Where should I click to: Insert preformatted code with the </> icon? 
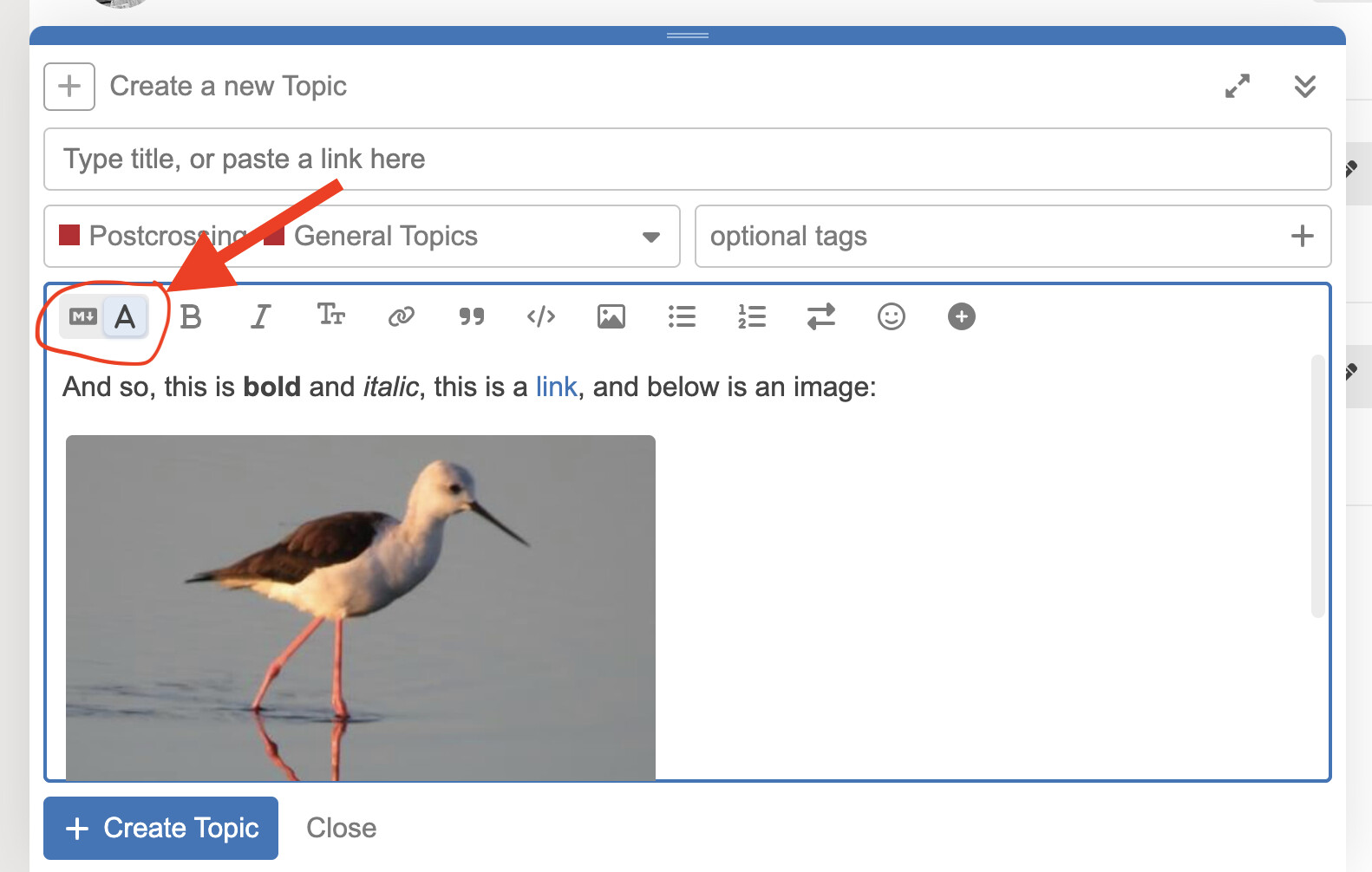click(541, 317)
